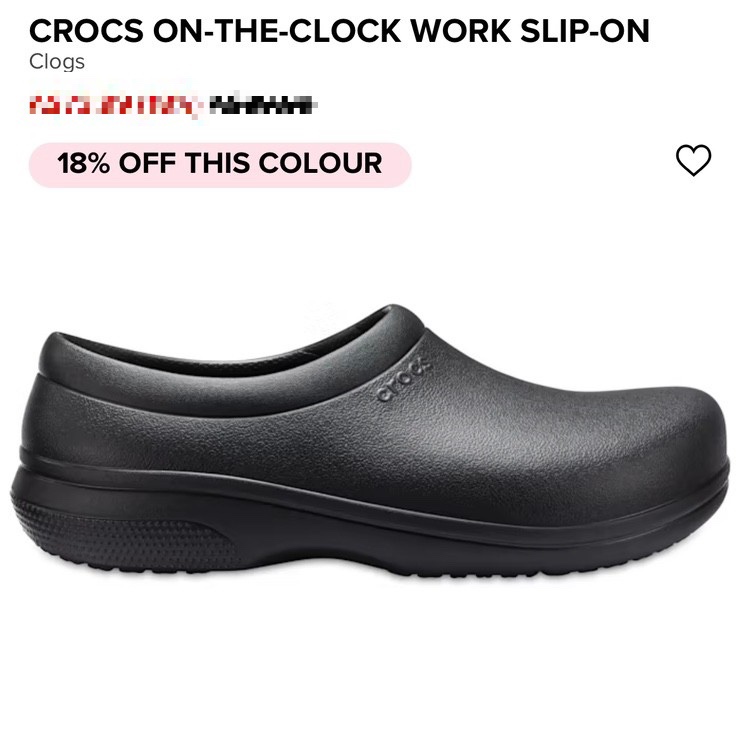Viewport: 740px width, 740px height.
Task: Select the 18% OFF THIS COLOUR badge
Action: coord(220,165)
